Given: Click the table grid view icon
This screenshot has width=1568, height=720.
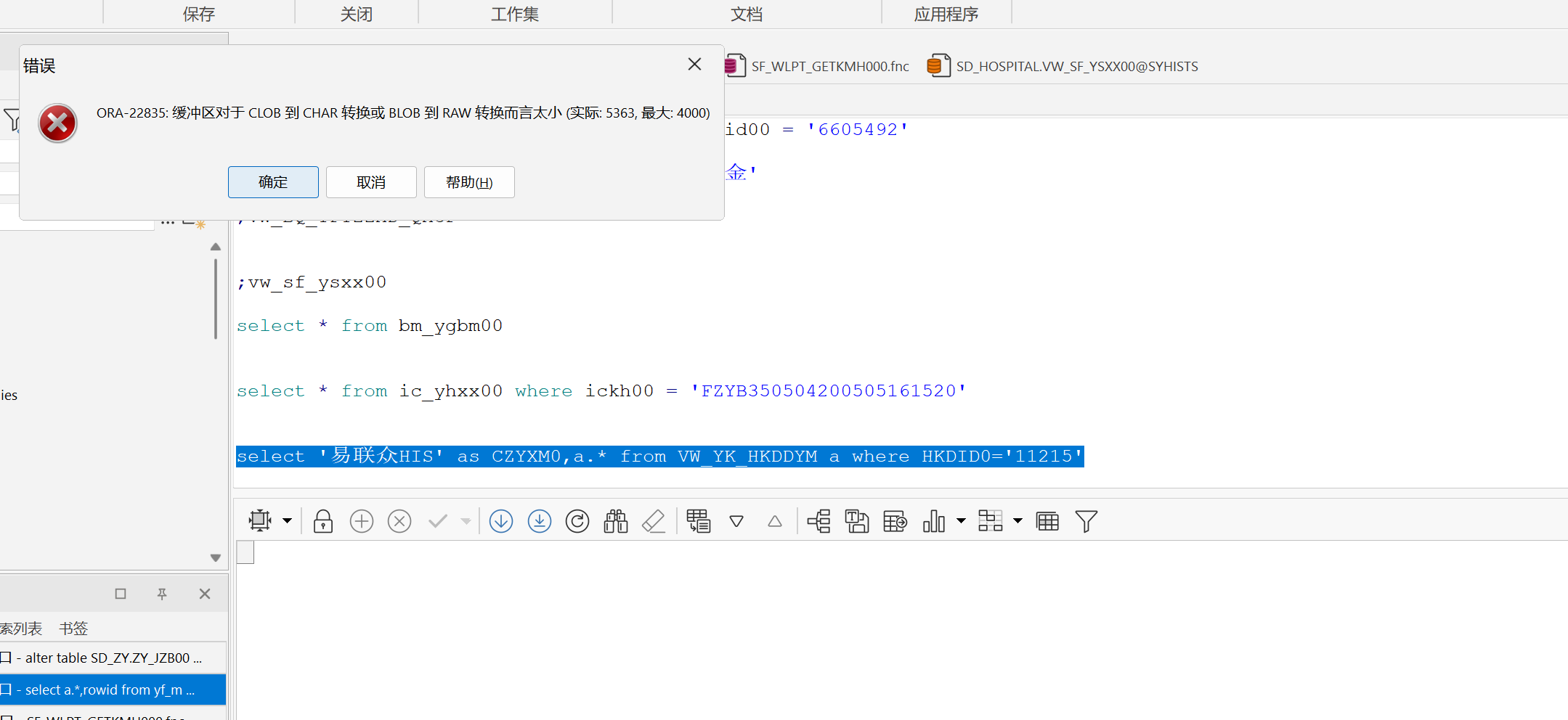Looking at the screenshot, I should [1047, 521].
